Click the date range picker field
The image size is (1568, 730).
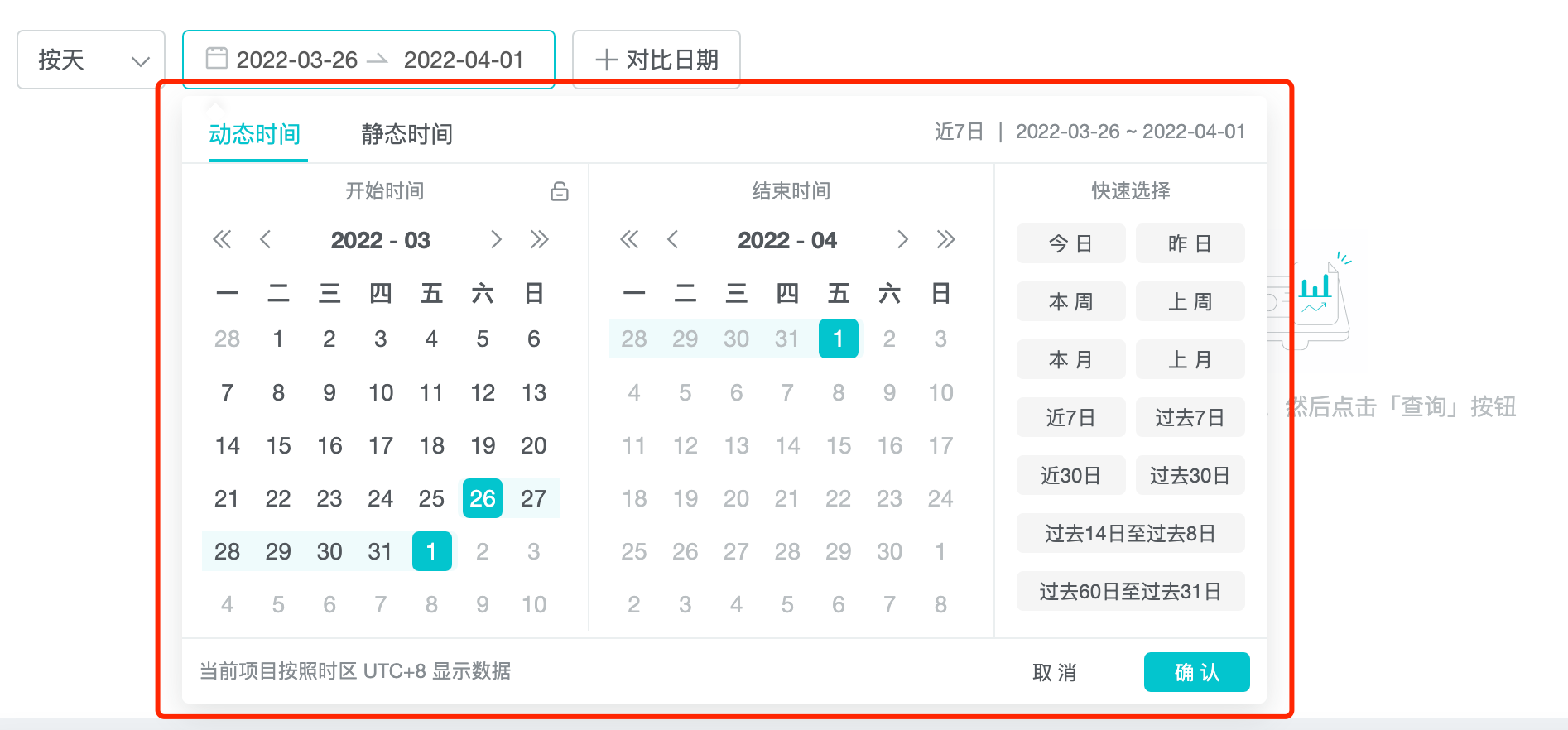[x=368, y=60]
